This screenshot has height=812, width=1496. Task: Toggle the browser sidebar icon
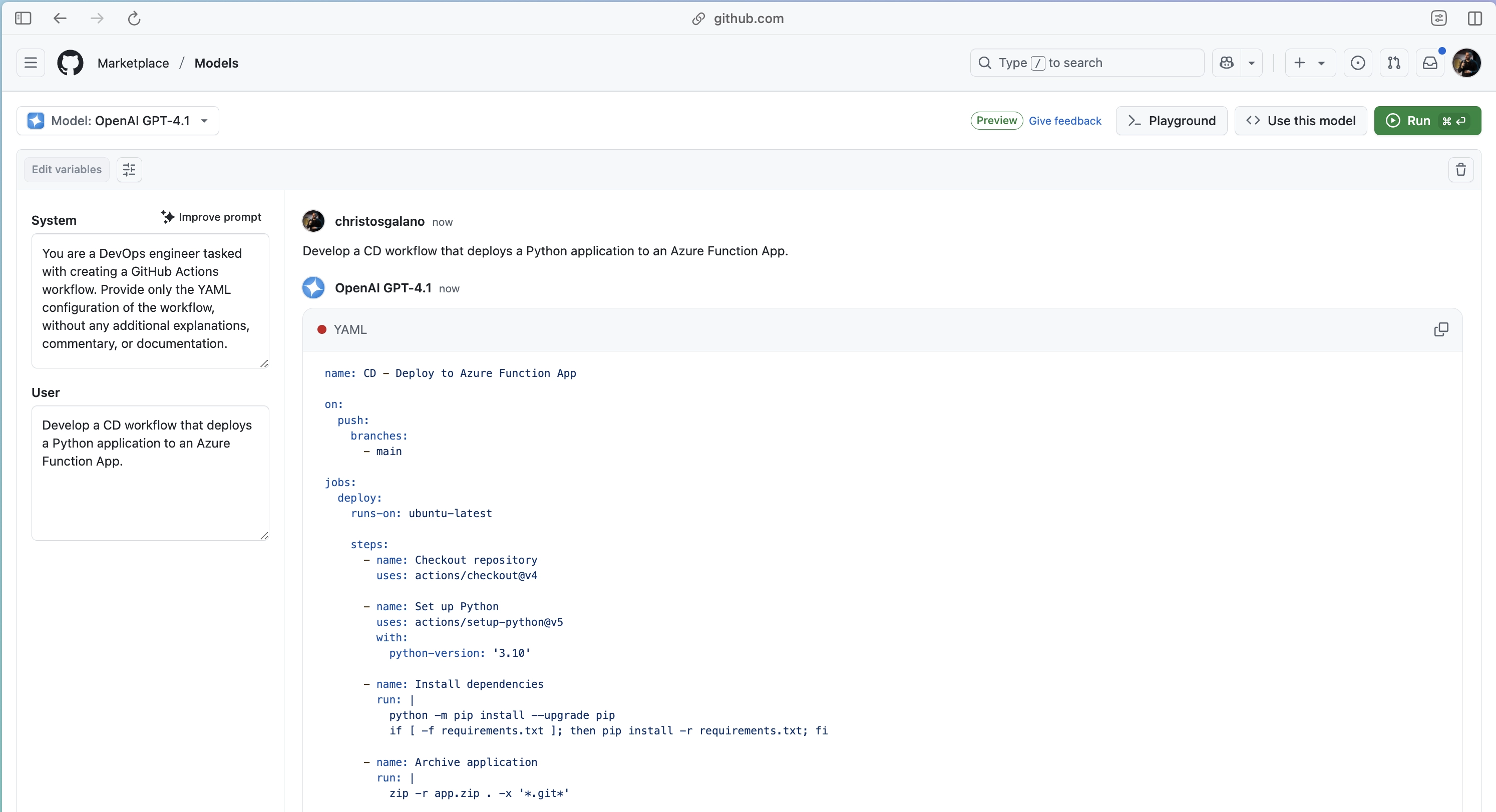[x=23, y=19]
